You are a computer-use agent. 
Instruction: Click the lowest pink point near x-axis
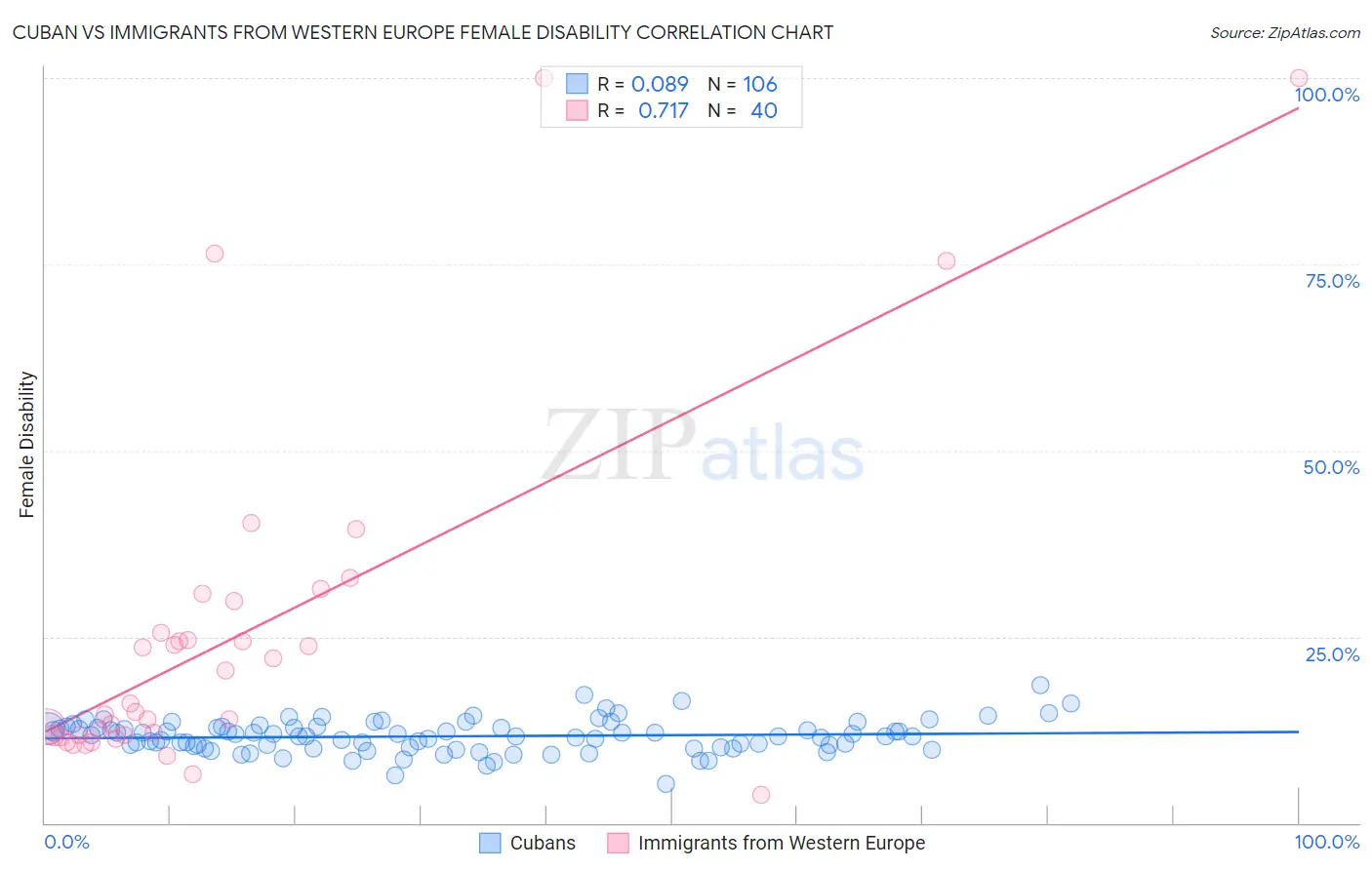[761, 795]
